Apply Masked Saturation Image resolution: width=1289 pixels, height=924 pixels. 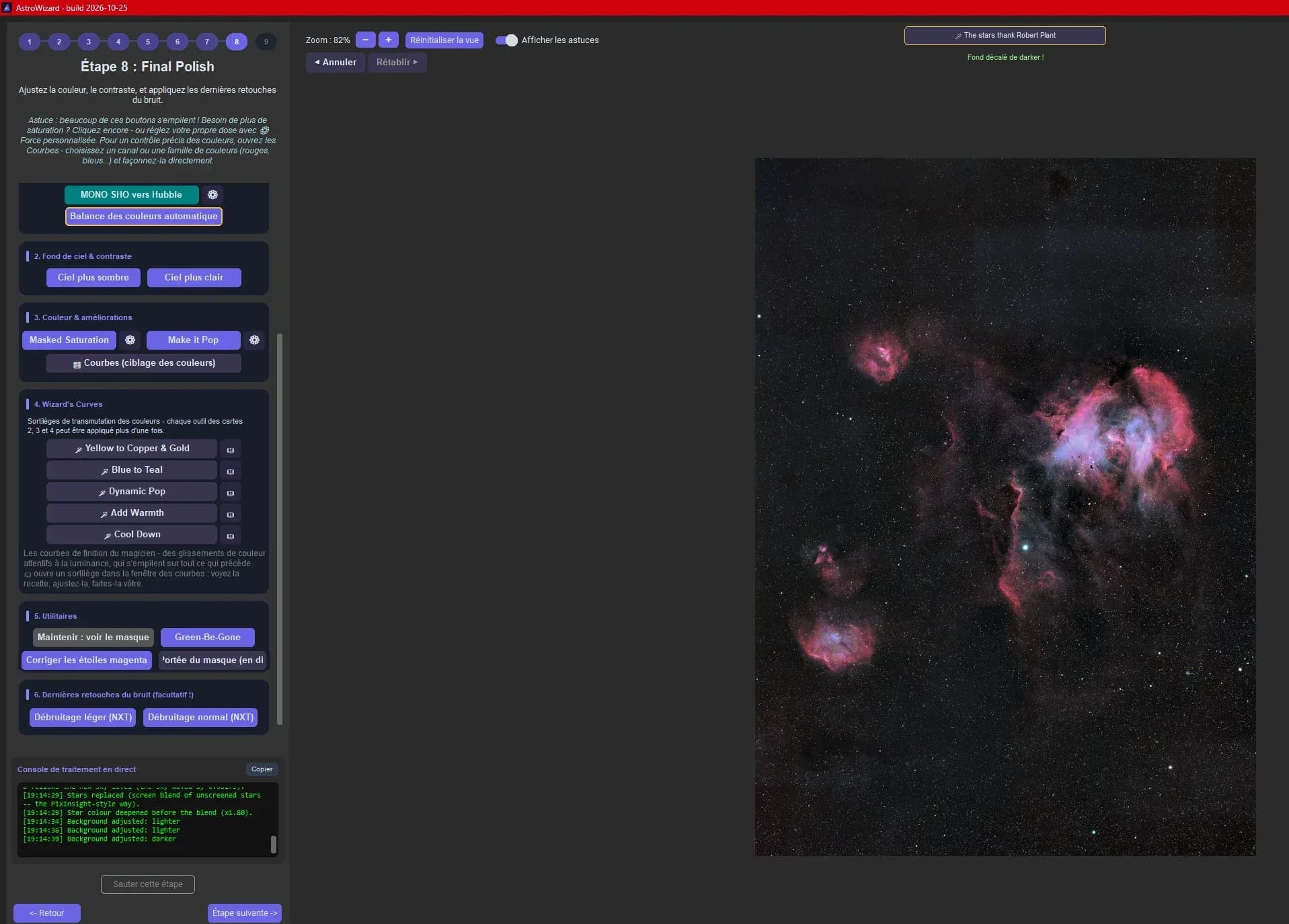(69, 340)
